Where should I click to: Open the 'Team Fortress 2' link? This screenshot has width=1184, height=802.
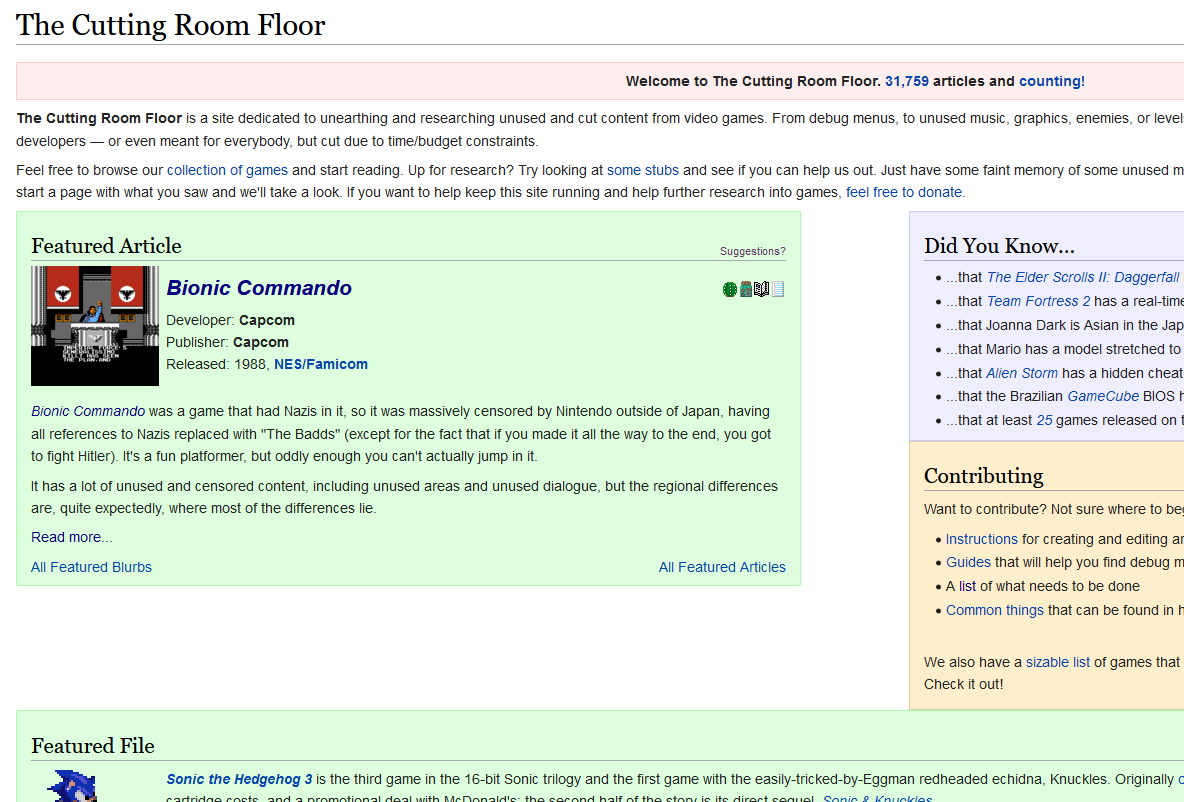click(1038, 301)
